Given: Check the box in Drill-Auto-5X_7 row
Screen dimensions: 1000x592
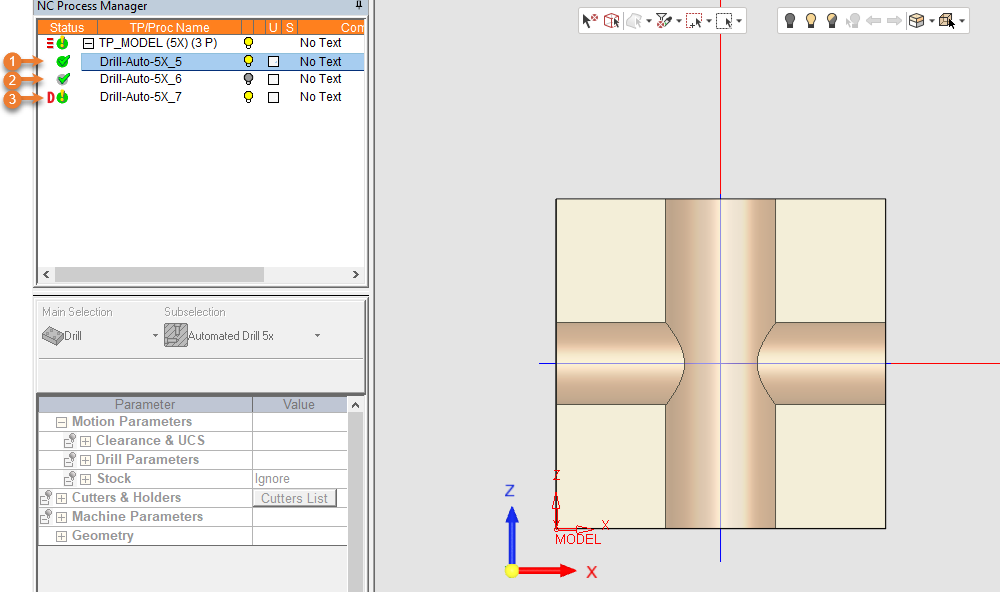Looking at the screenshot, I should point(273,98).
